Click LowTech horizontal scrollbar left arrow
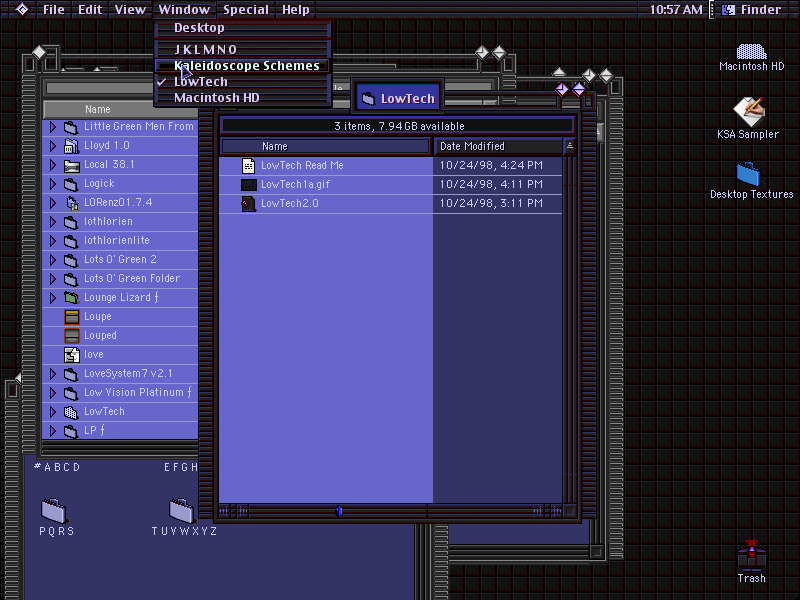Image resolution: width=800 pixels, height=600 pixels. pos(224,511)
